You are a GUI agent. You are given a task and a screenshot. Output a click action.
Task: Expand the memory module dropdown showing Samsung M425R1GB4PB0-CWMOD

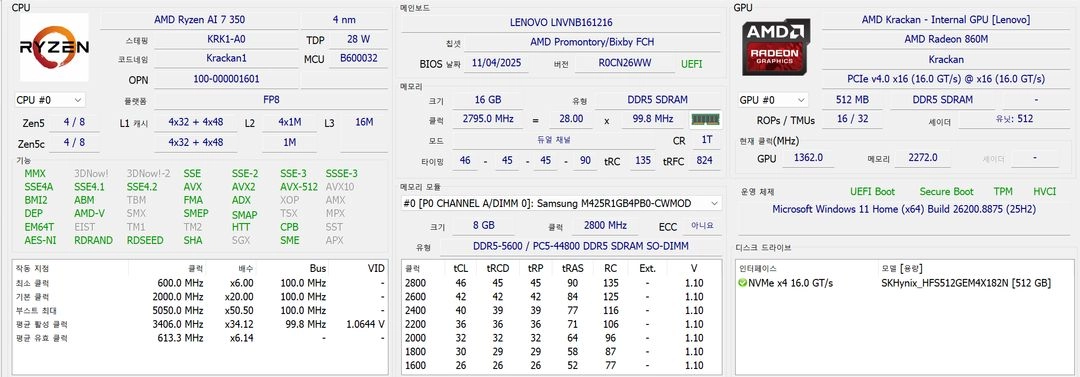click(561, 203)
